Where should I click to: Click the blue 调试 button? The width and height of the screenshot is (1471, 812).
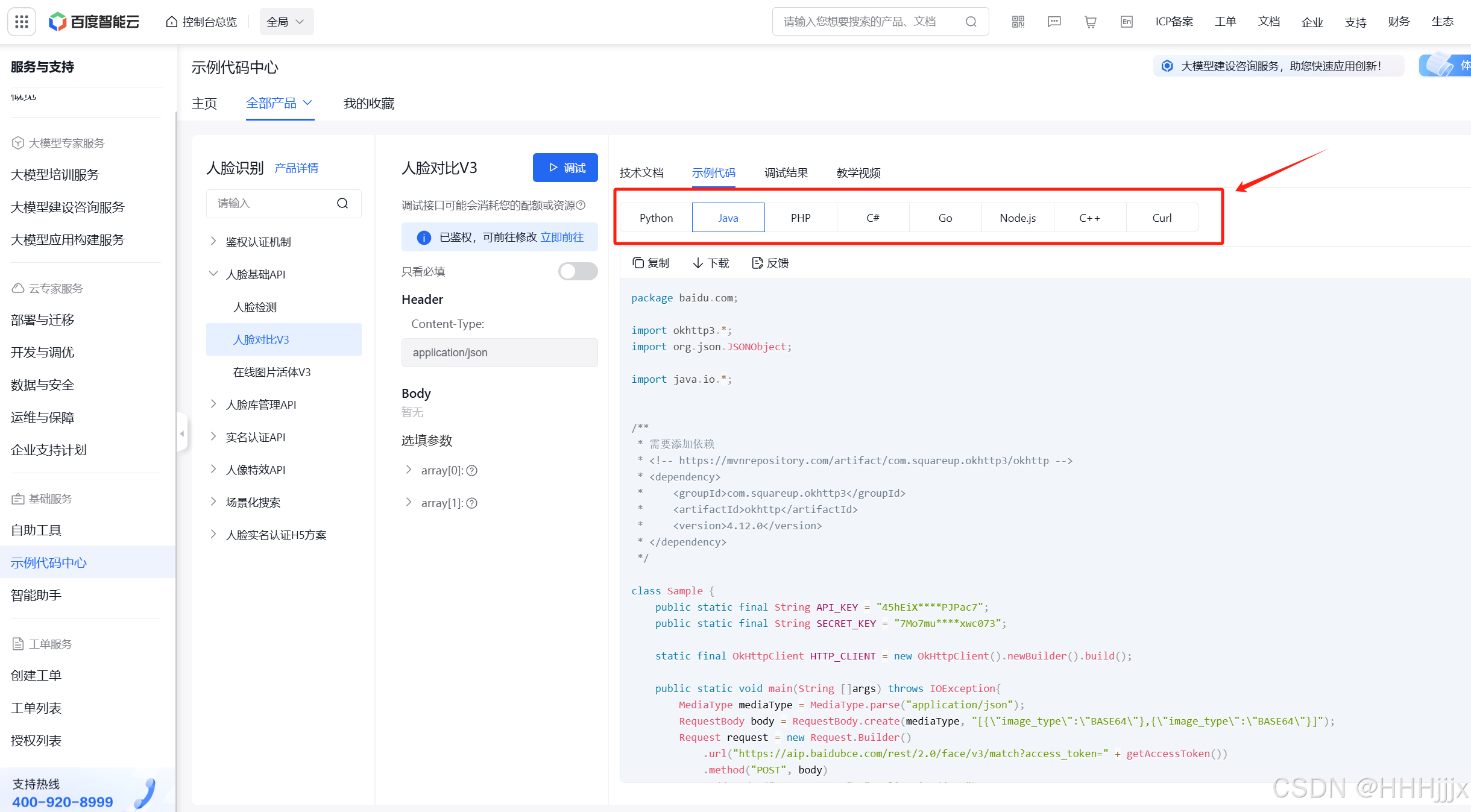565,168
